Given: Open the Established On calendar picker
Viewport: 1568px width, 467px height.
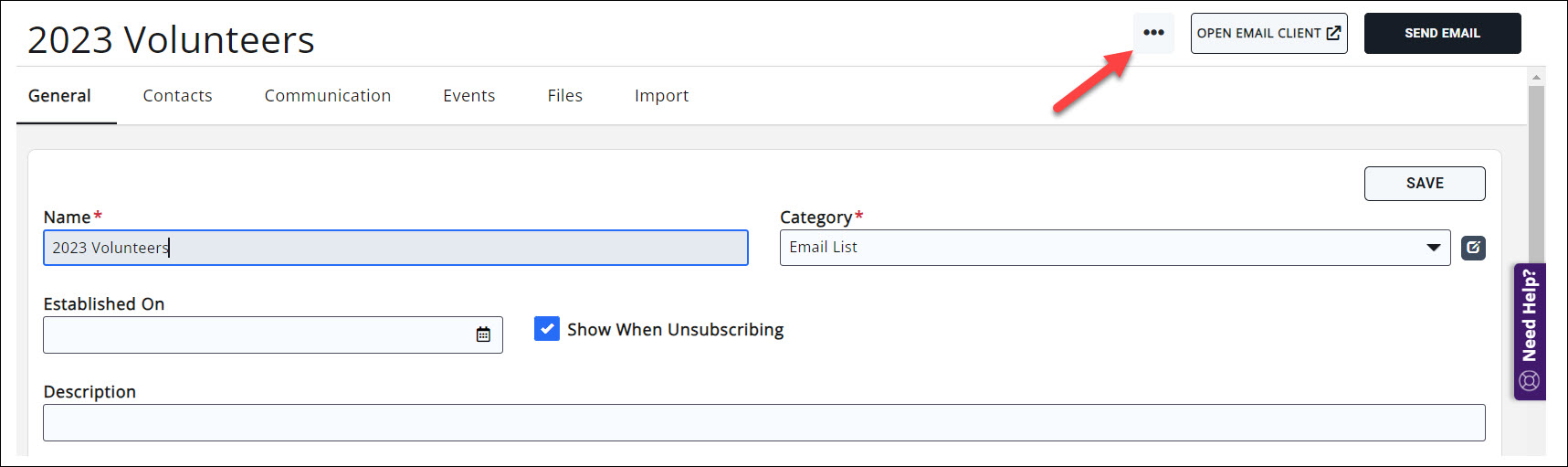Looking at the screenshot, I should click(x=483, y=334).
